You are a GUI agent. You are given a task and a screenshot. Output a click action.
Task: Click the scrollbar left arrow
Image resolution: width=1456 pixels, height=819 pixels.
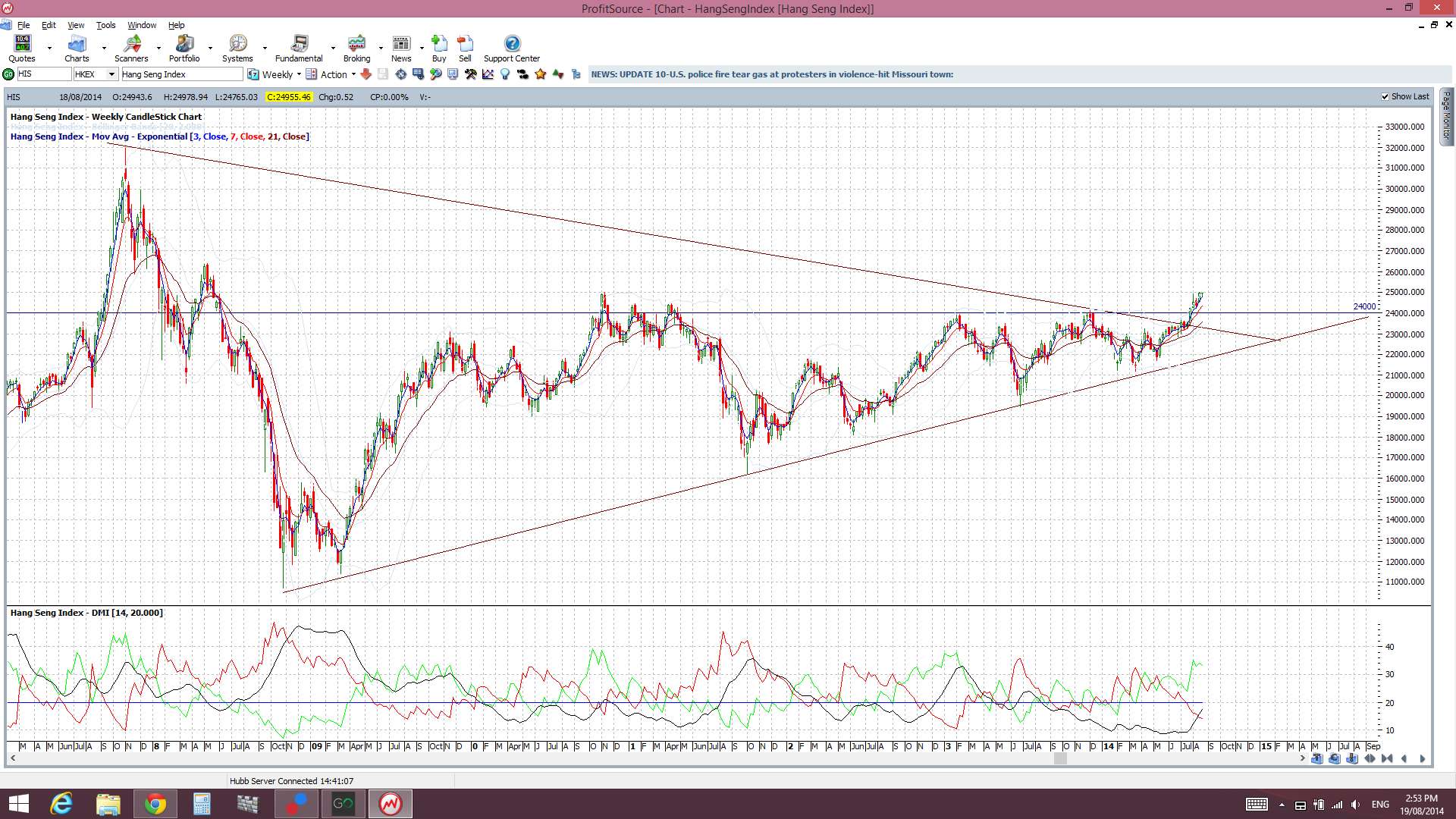pyautogui.click(x=13, y=758)
